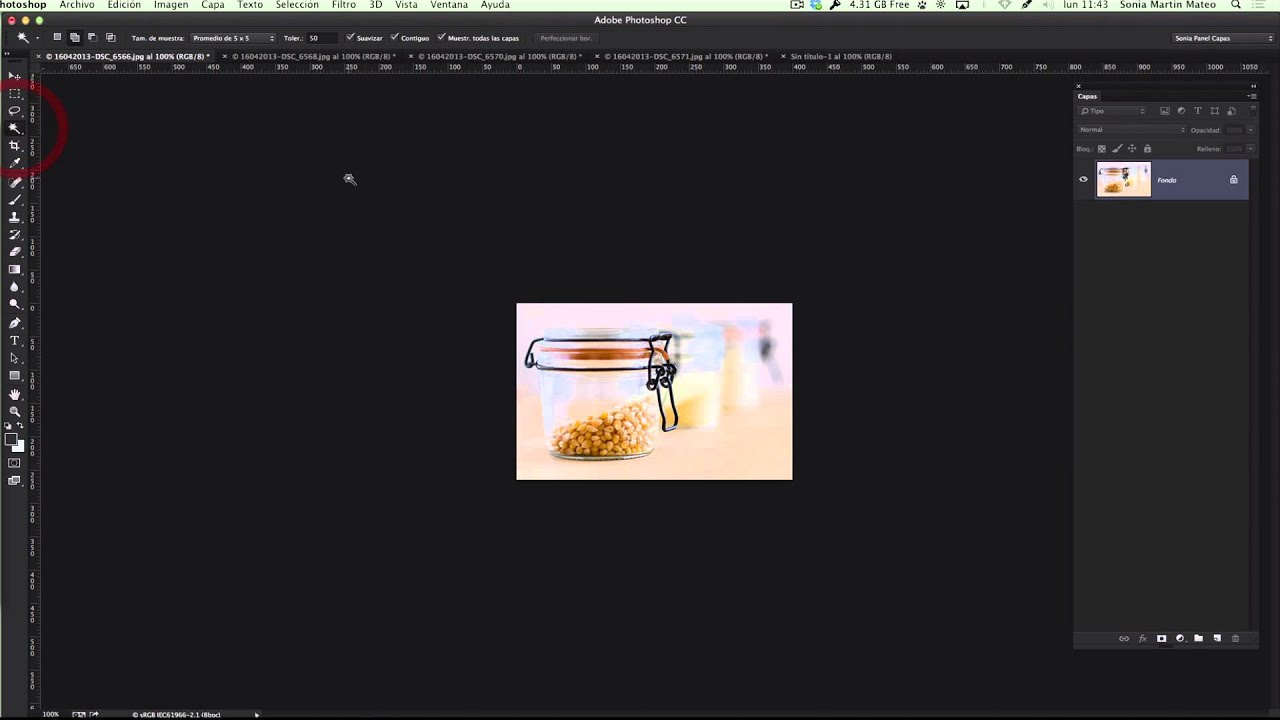Choose New Selection mode in options bar

pos(57,38)
